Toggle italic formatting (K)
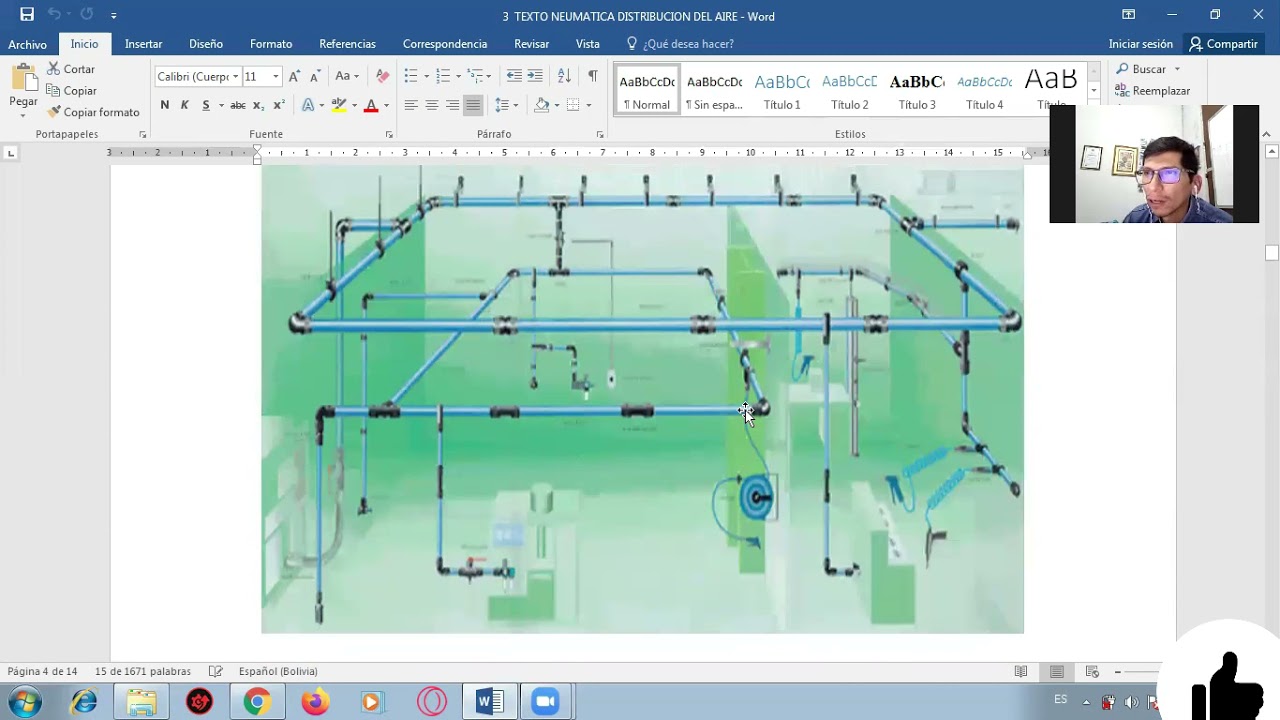Screen dimensions: 1280x720 (x=185, y=105)
